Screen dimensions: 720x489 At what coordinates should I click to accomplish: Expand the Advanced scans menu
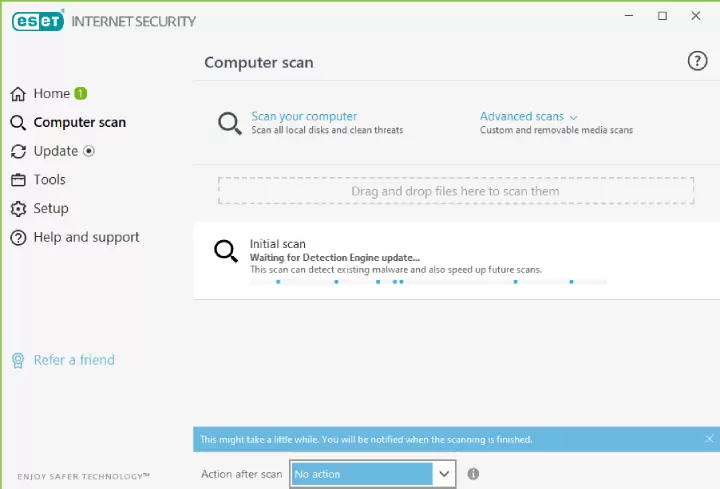[522, 117]
